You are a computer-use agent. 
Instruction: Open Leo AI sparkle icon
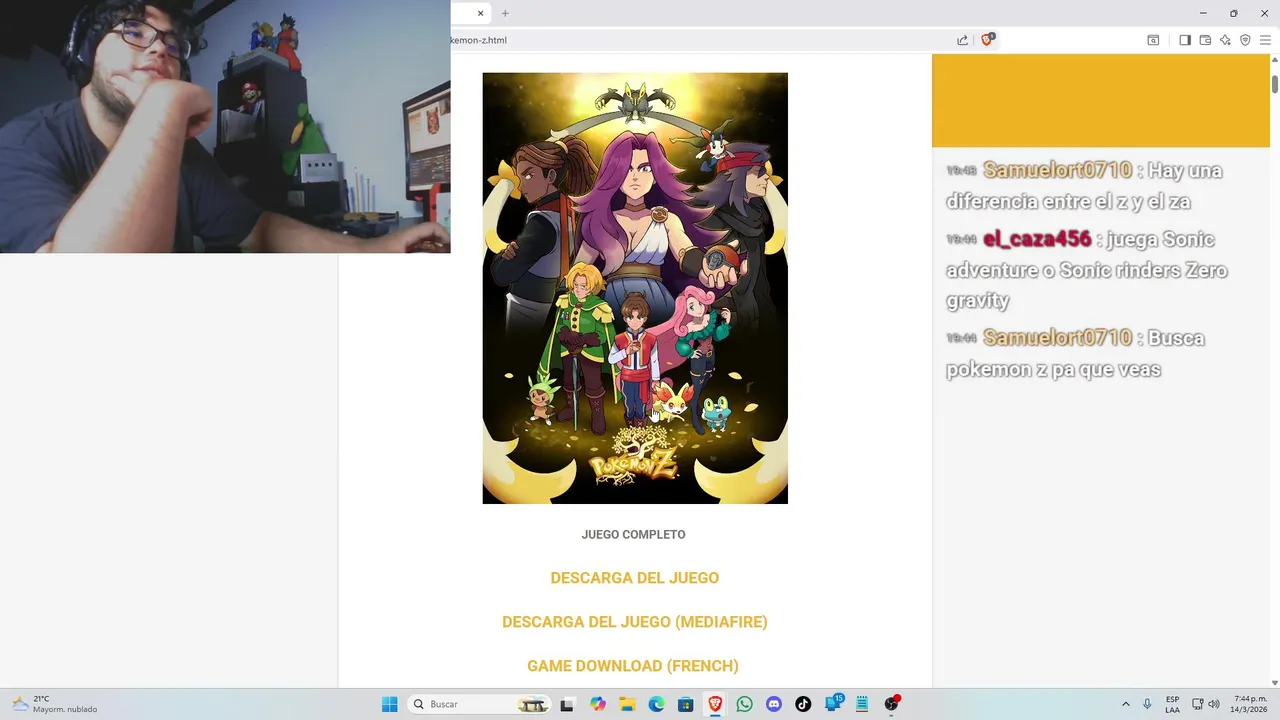[1225, 40]
